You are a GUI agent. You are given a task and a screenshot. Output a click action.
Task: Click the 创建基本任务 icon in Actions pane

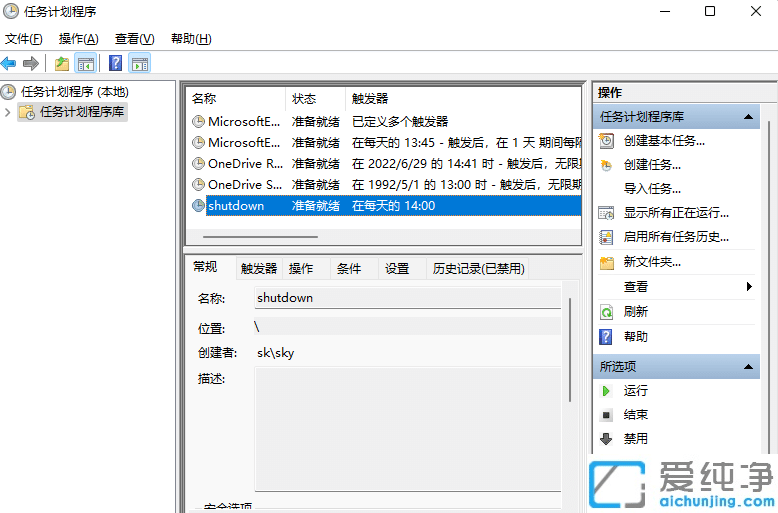click(x=606, y=141)
